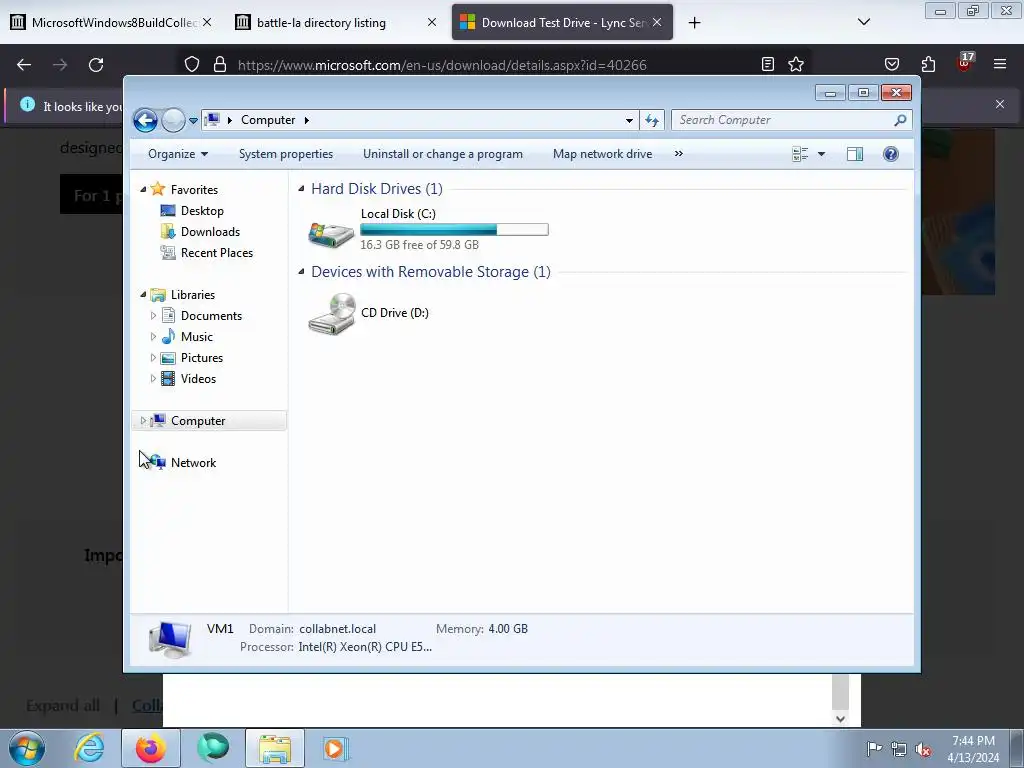Click the muted volume tray icon
This screenshot has height=768, width=1024.
click(x=923, y=750)
